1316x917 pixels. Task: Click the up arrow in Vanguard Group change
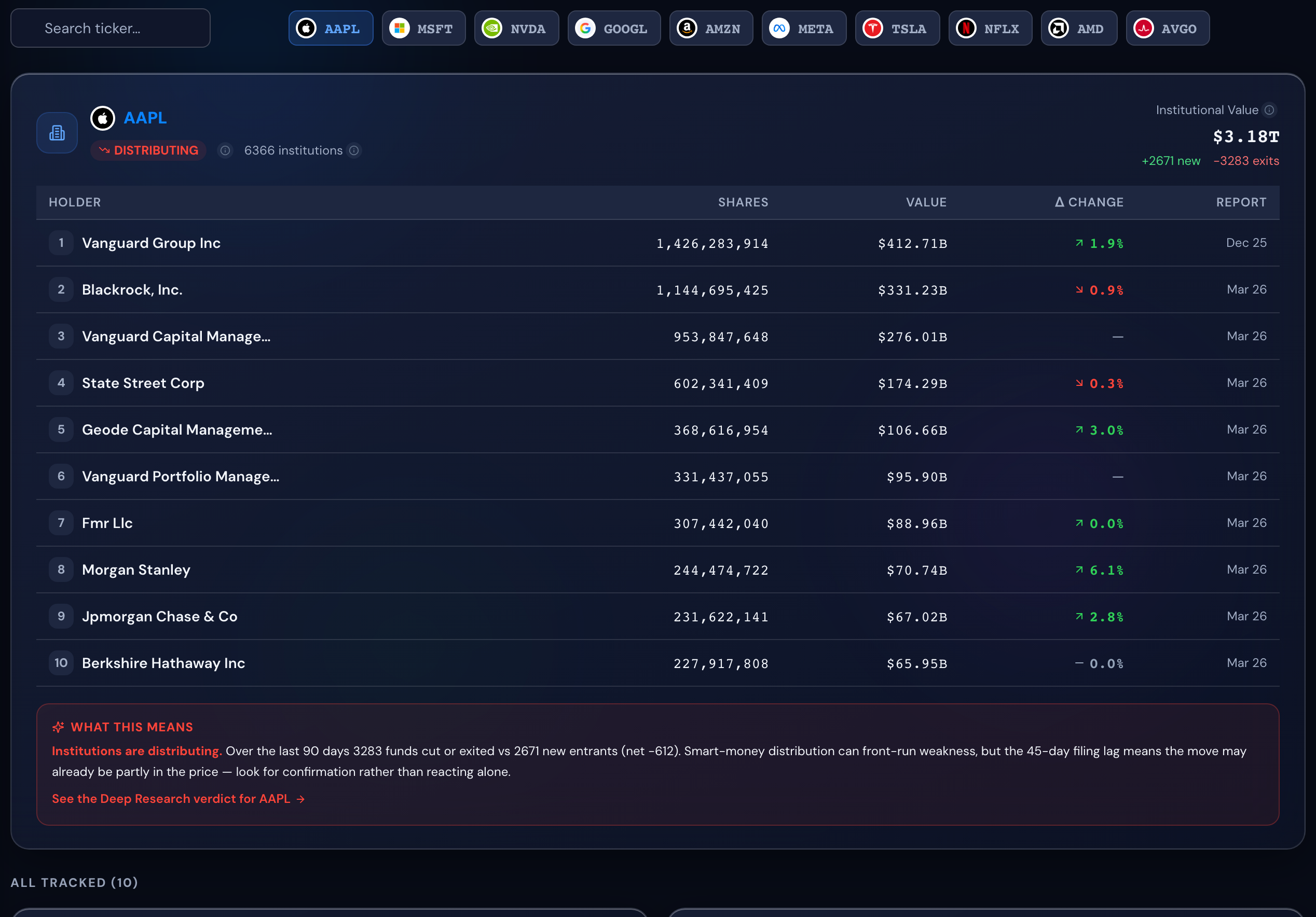(x=1079, y=243)
